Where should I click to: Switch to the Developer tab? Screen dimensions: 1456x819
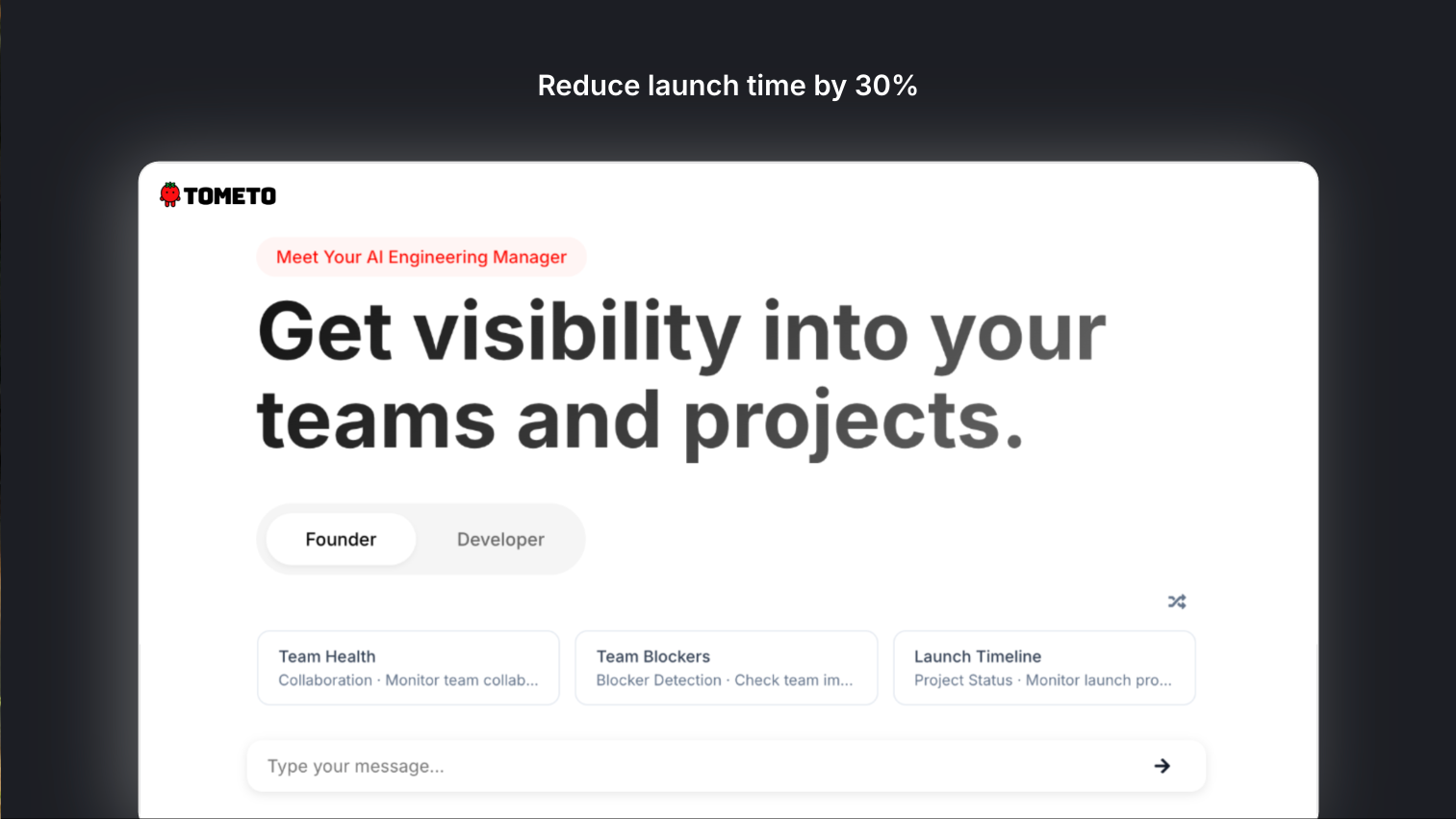(500, 539)
